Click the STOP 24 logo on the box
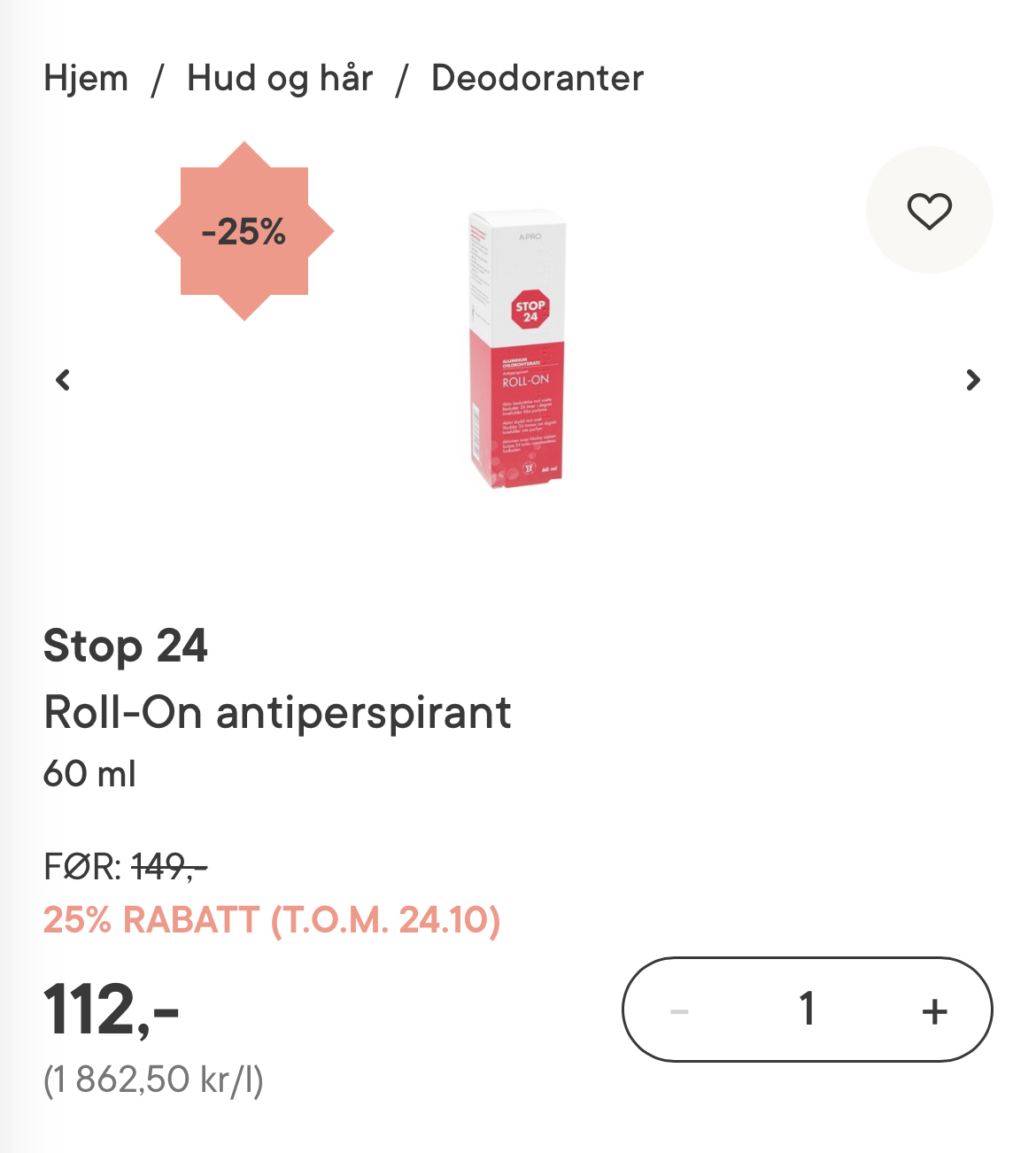Viewport: 1036px width, 1153px height. tap(530, 310)
